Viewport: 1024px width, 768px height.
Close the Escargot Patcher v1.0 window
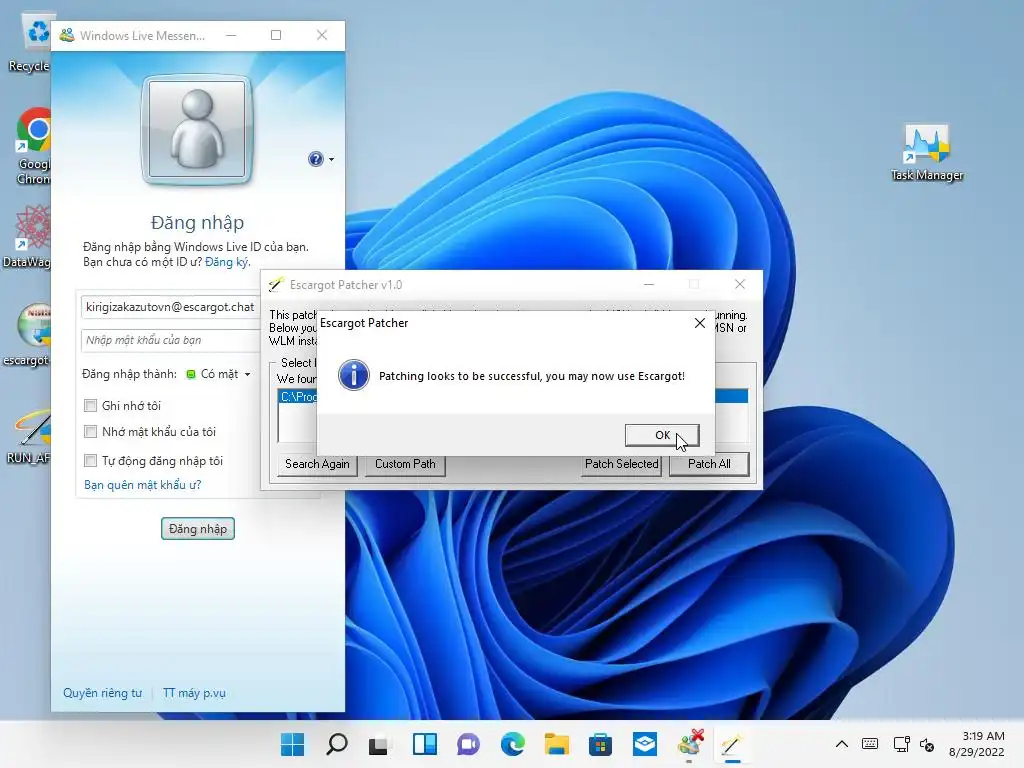click(x=739, y=284)
